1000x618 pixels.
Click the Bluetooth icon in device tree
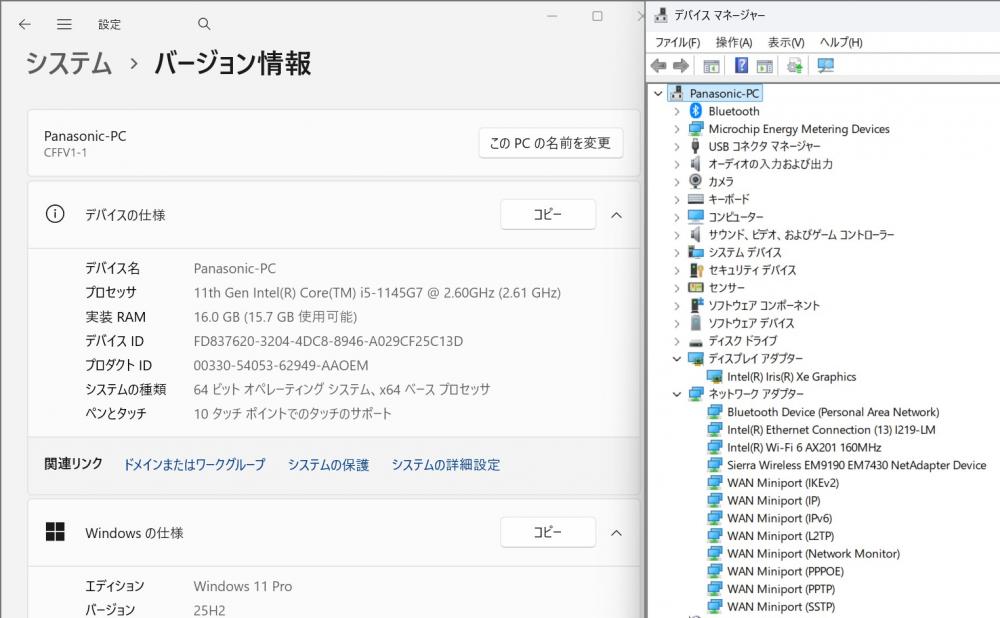(x=696, y=111)
